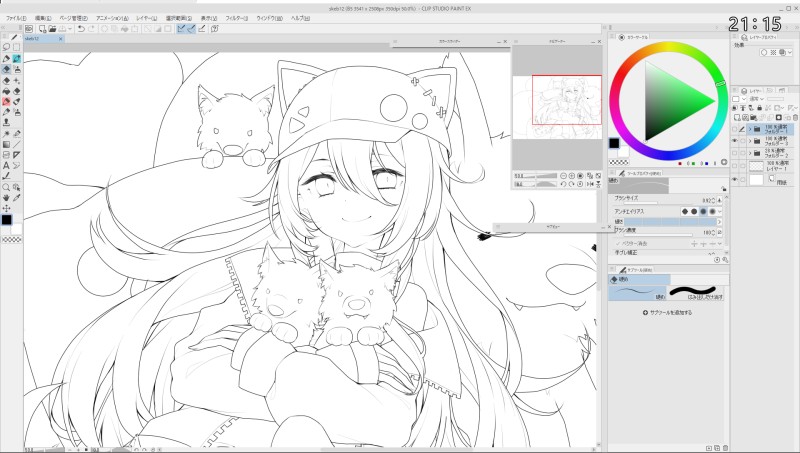Rotate canvas left in Navigator
The image size is (800, 453).
pyautogui.click(x=563, y=184)
